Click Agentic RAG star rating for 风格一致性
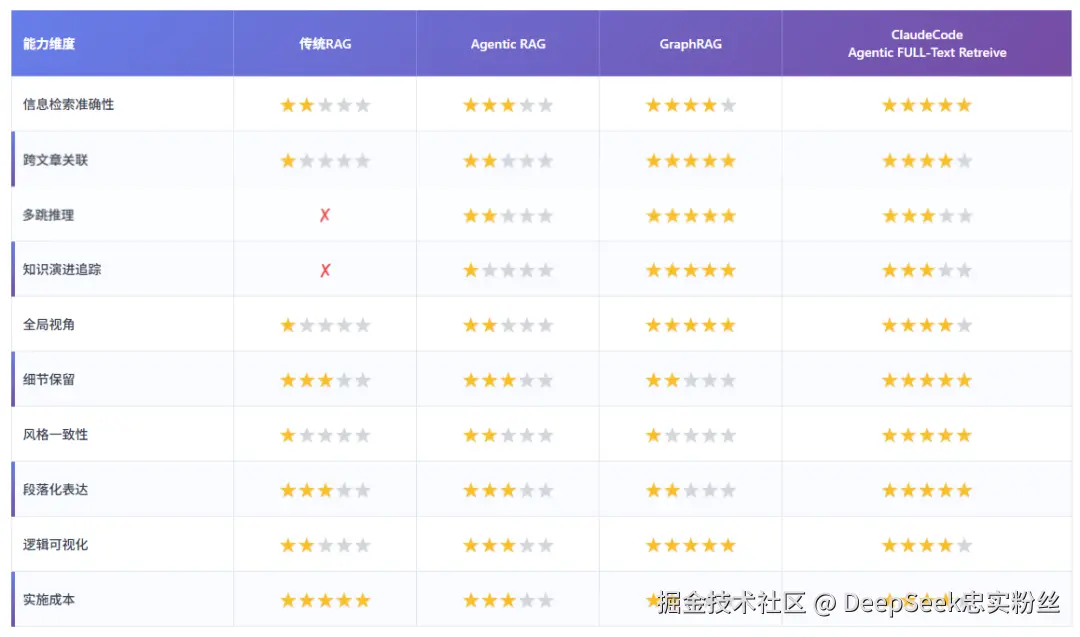 click(x=508, y=435)
